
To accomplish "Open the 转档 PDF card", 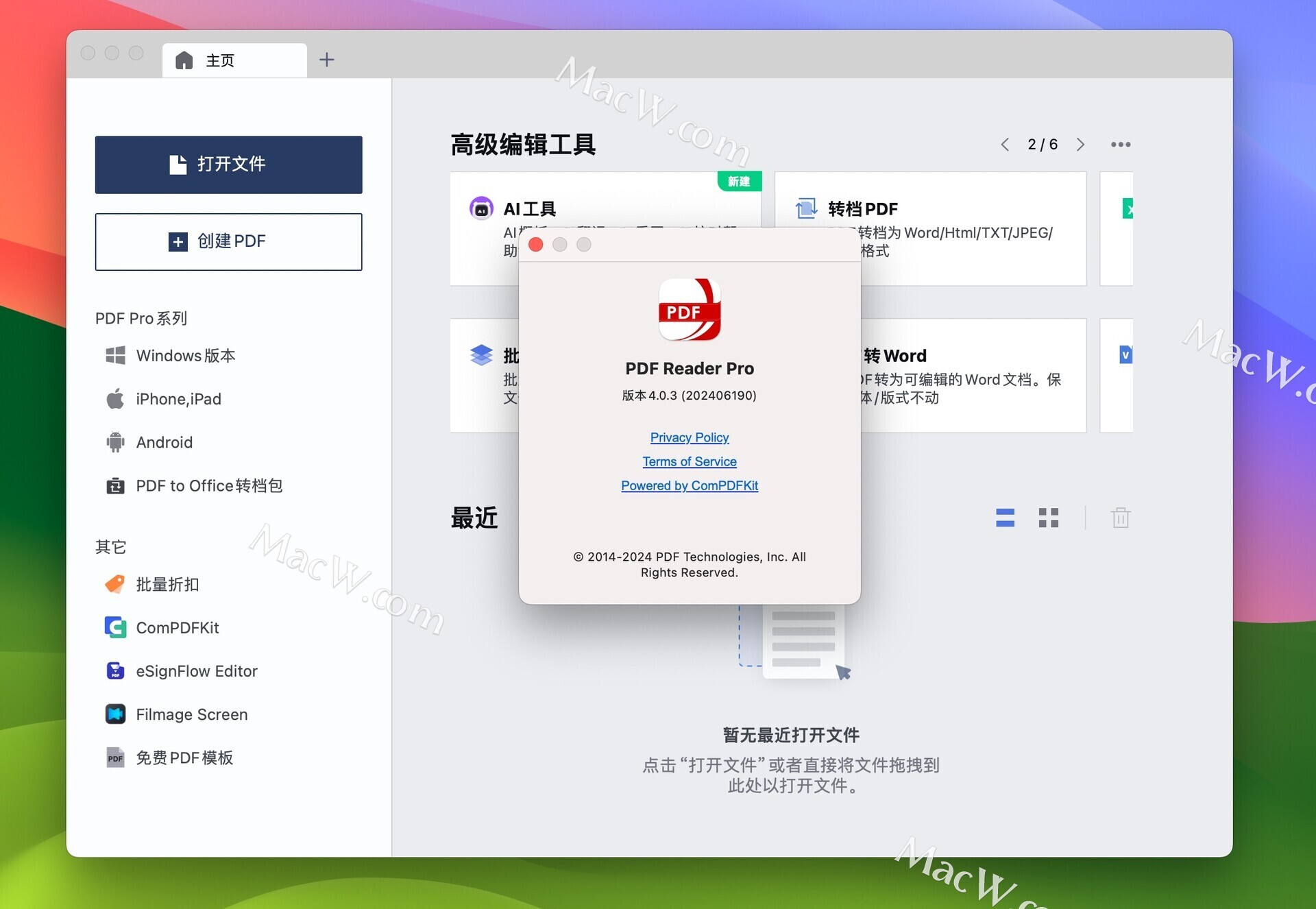I will pos(930,228).
